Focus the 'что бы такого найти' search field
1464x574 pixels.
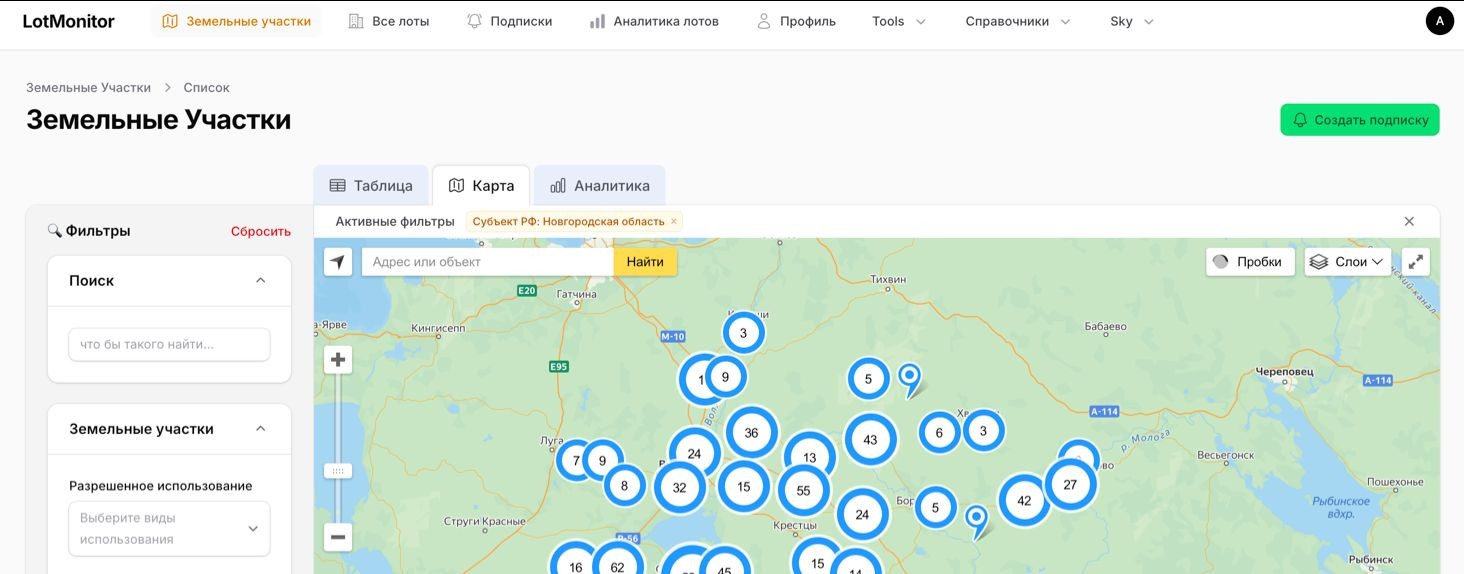(x=169, y=344)
